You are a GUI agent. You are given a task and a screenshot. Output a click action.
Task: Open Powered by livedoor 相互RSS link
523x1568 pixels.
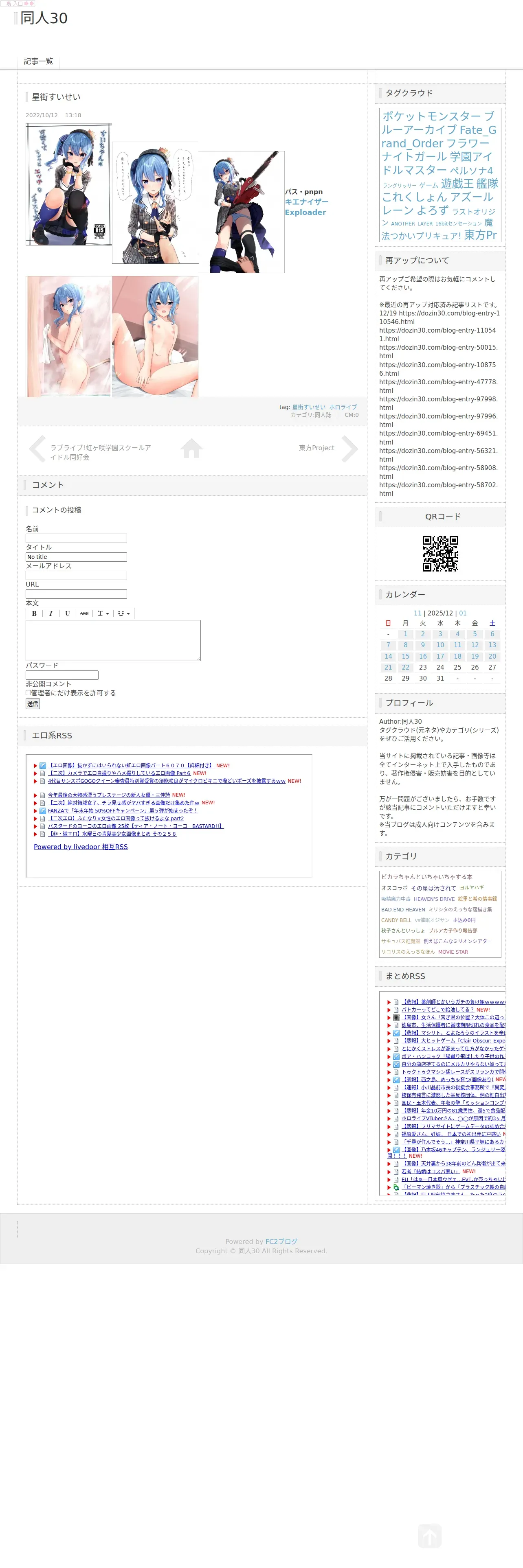click(x=80, y=847)
